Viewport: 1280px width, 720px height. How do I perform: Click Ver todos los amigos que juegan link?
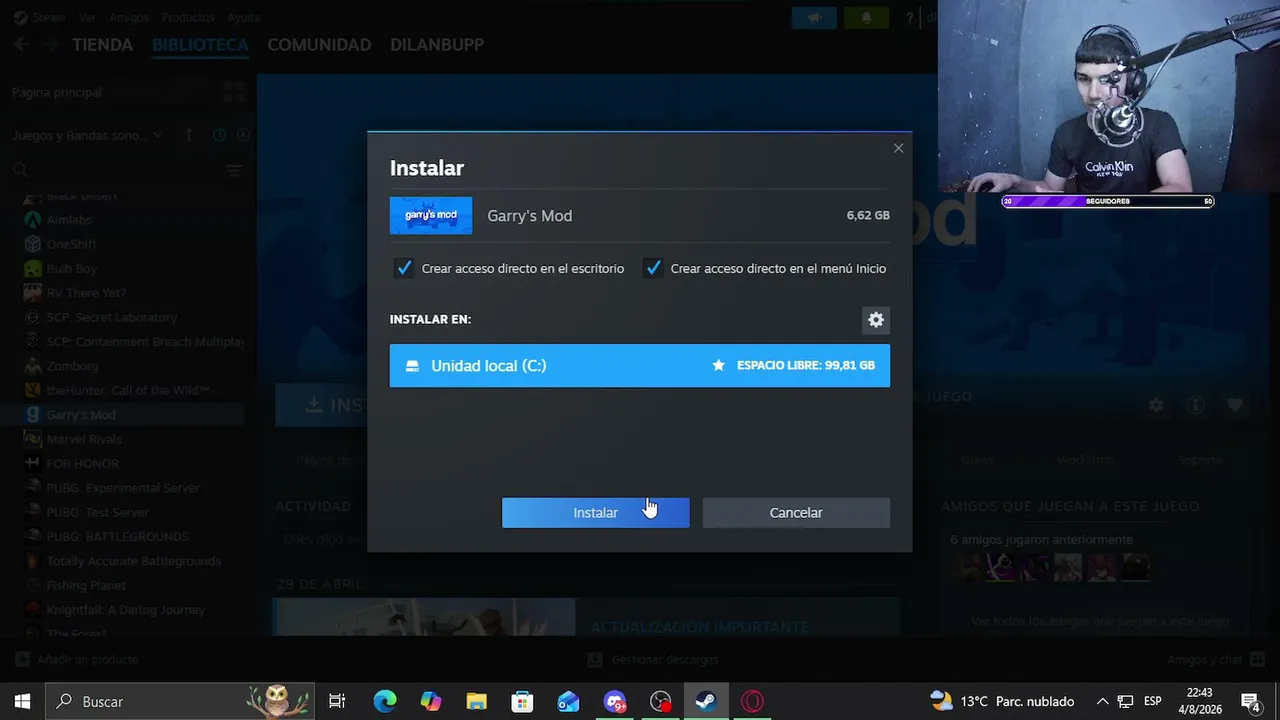[x=1100, y=621]
